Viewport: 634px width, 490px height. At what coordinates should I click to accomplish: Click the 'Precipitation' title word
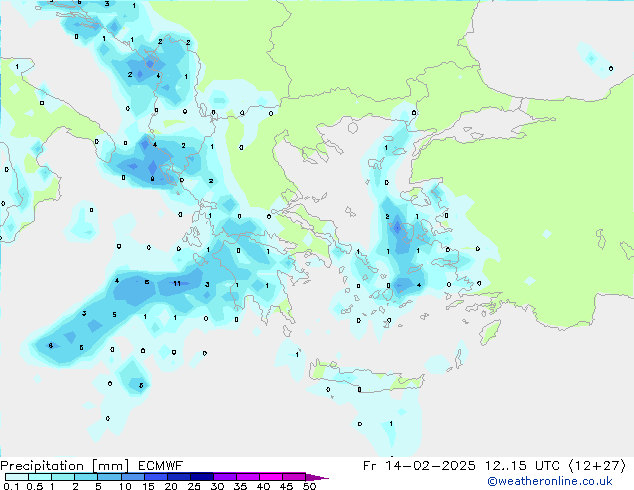pyautogui.click(x=42, y=466)
